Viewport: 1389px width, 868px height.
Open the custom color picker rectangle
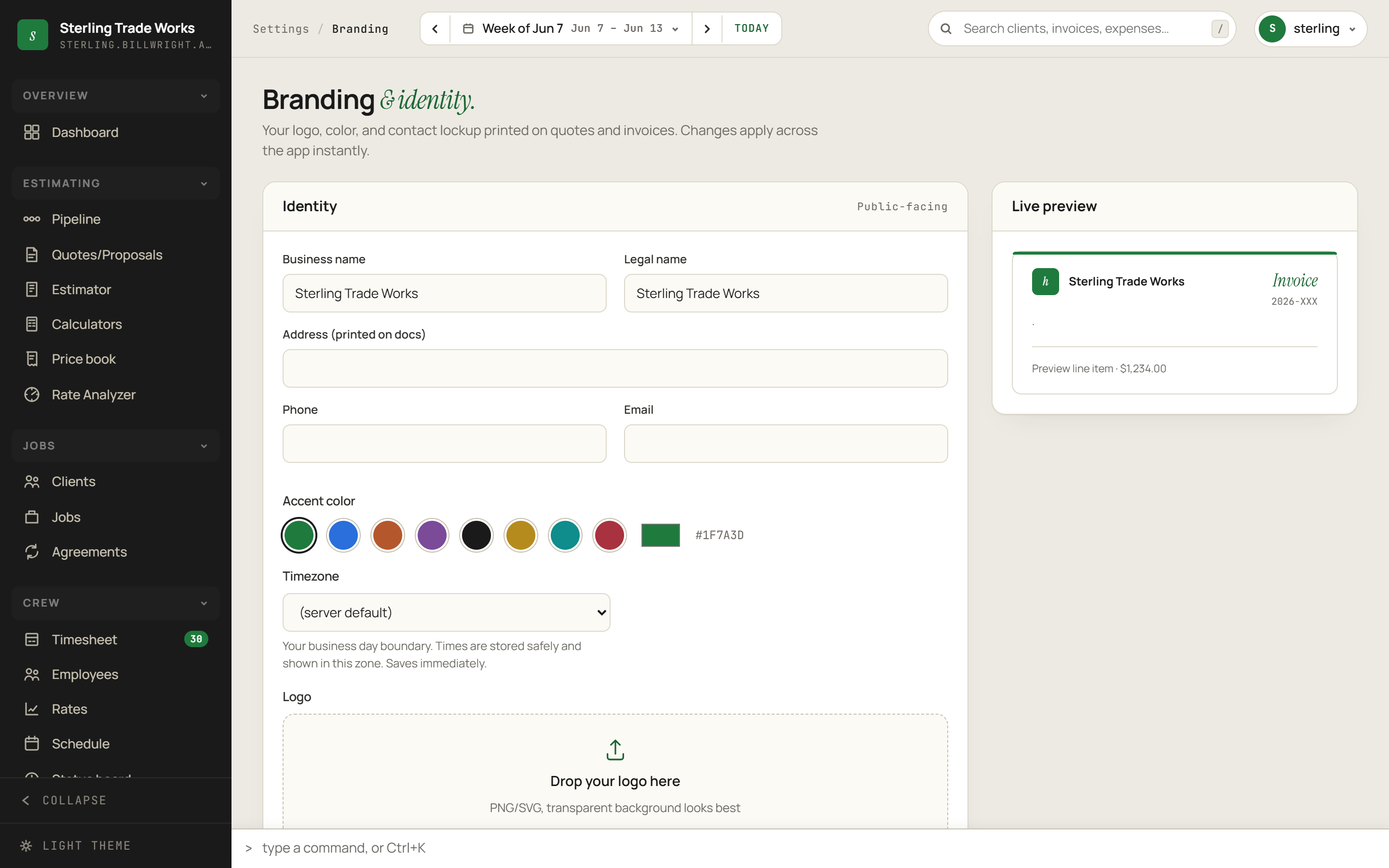pyautogui.click(x=660, y=535)
